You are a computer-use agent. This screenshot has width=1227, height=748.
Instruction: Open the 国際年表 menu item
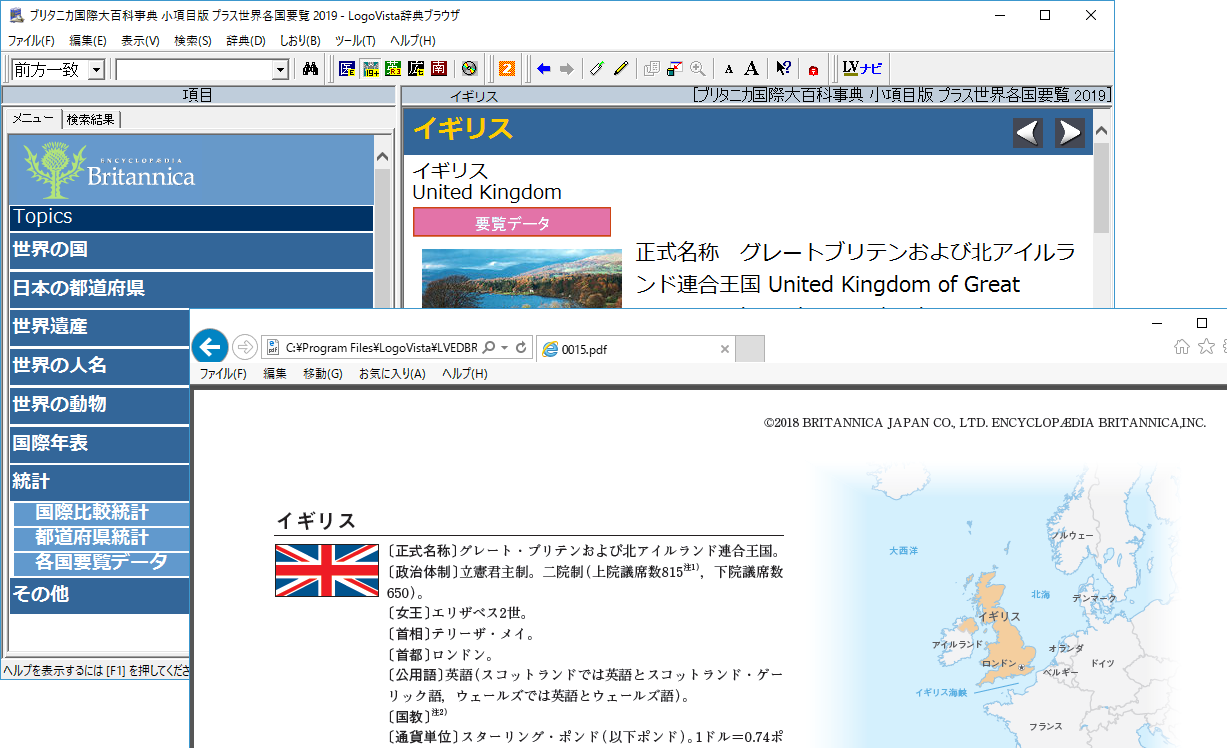click(x=100, y=444)
